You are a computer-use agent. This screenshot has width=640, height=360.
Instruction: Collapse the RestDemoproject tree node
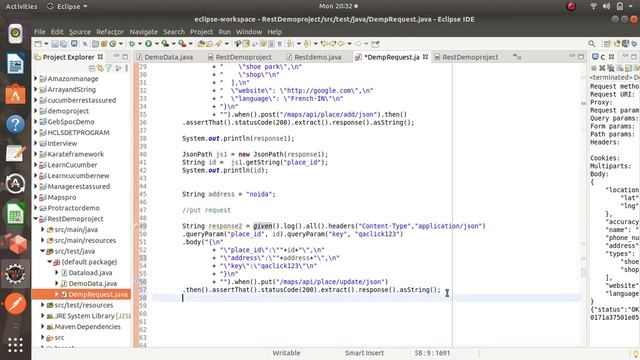coord(36,219)
